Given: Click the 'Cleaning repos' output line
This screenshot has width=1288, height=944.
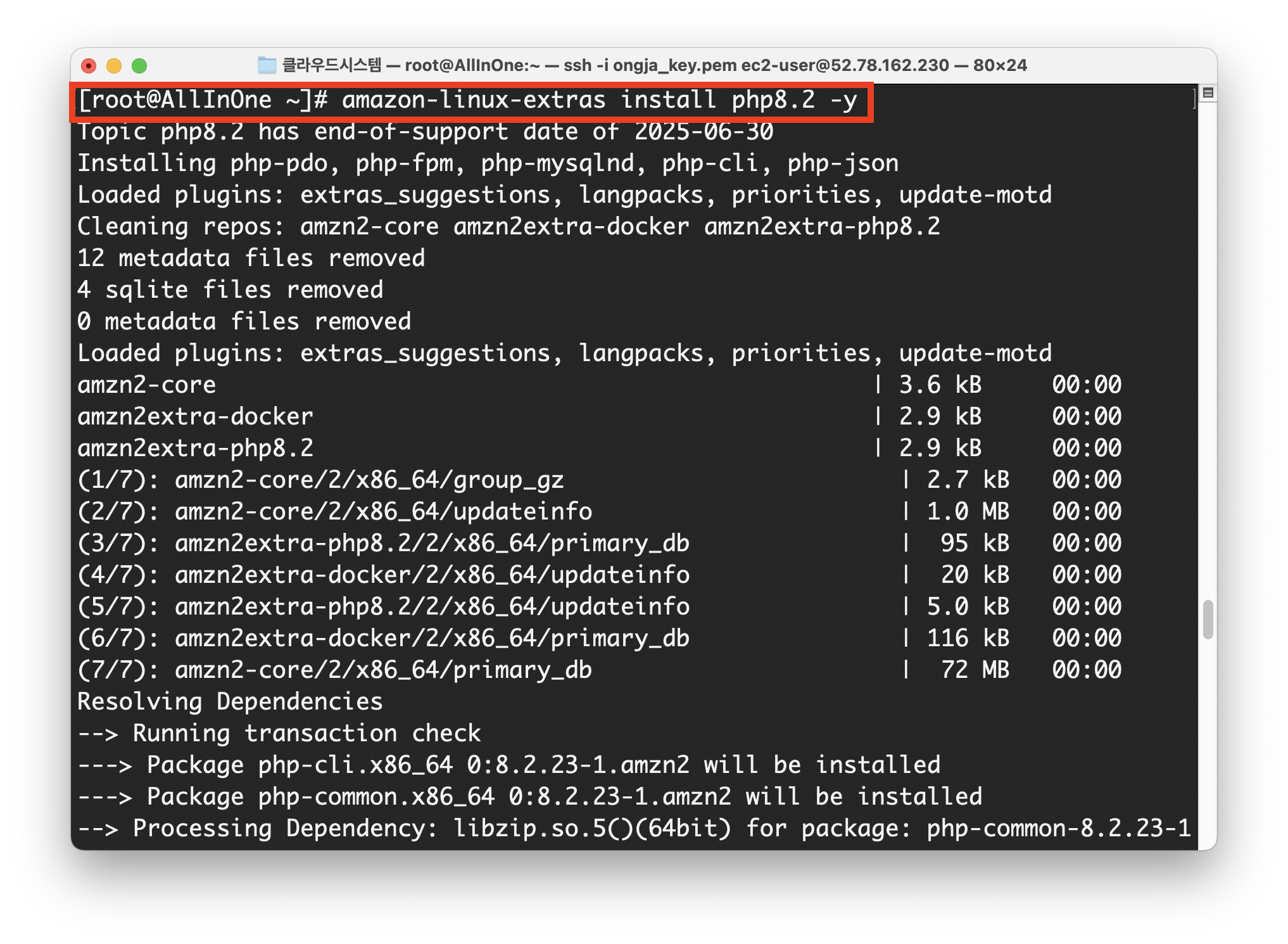Looking at the screenshot, I should tap(508, 227).
